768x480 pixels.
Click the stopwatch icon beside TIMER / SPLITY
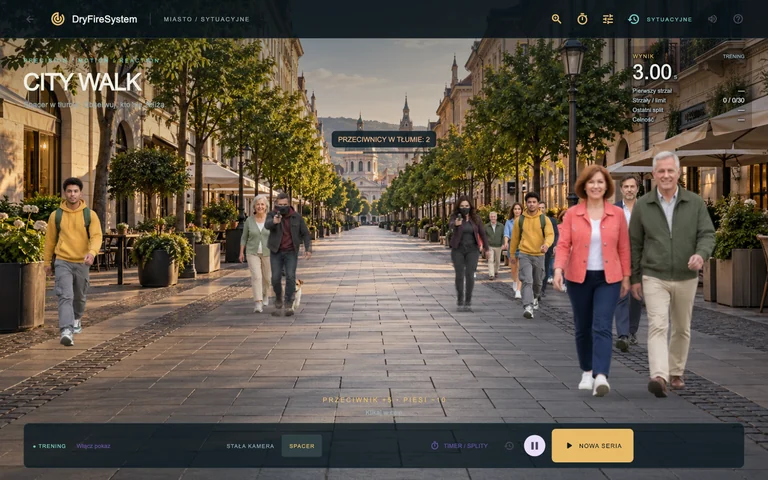(434, 446)
